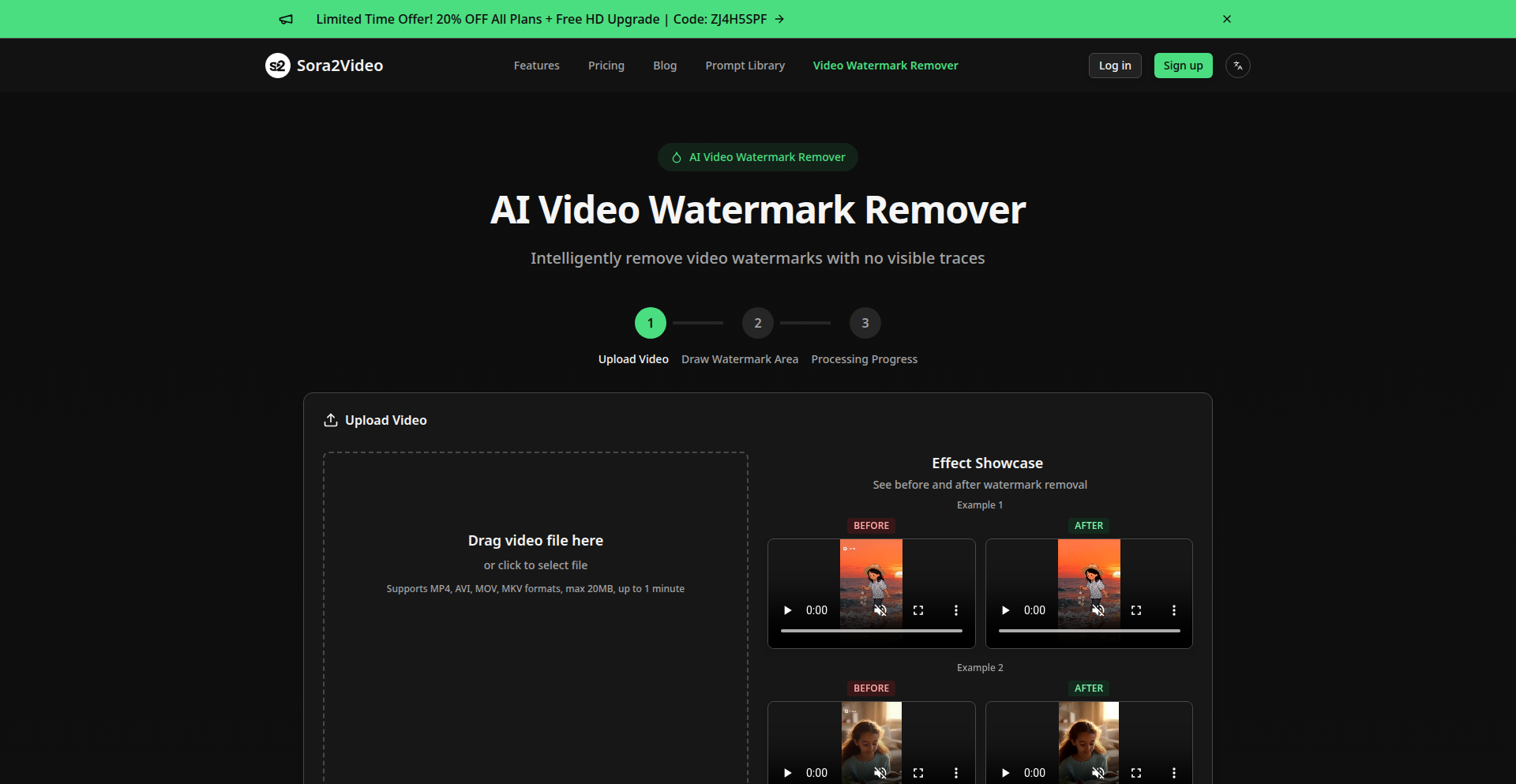Viewport: 1516px width, 784px height.
Task: Click the Sign up button
Action: coord(1184,66)
